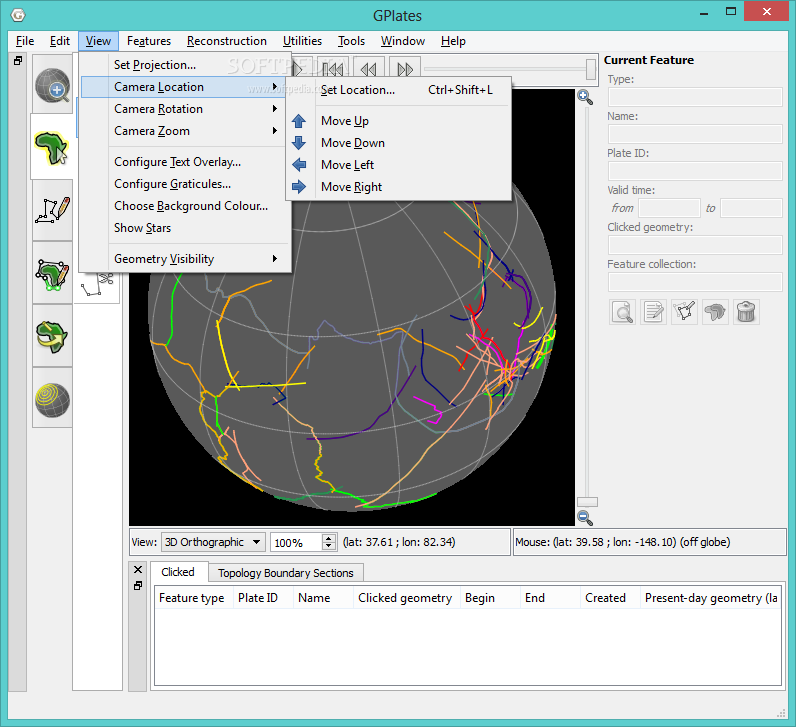The width and height of the screenshot is (796, 727).
Task: Click the Begin column header
Action: pos(490,598)
